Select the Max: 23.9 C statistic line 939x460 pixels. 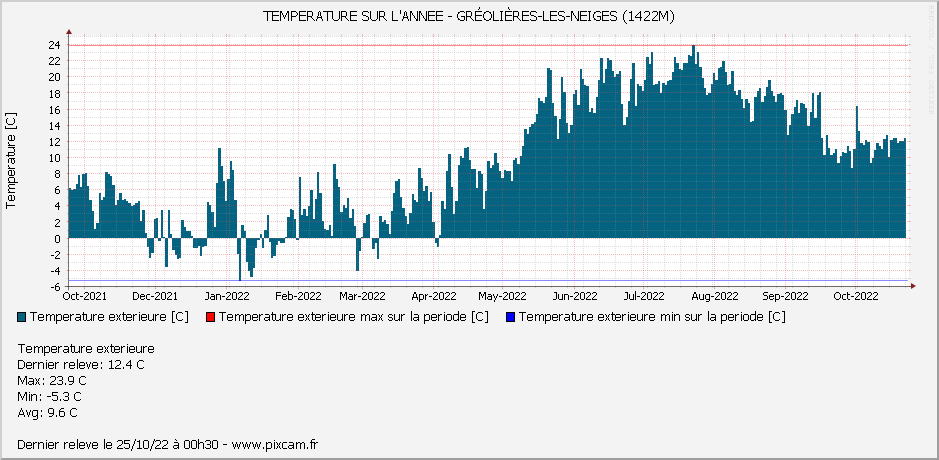(x=52, y=381)
